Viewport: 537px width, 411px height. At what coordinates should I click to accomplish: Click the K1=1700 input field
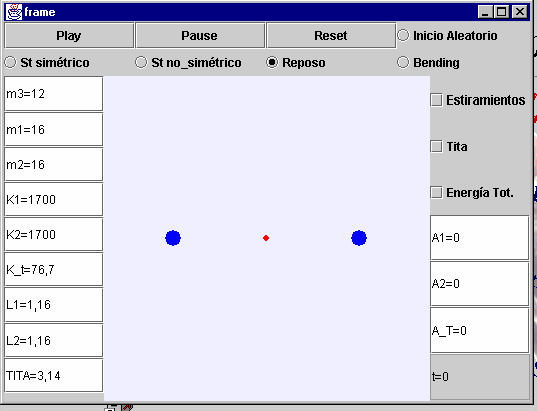pyautogui.click(x=54, y=200)
